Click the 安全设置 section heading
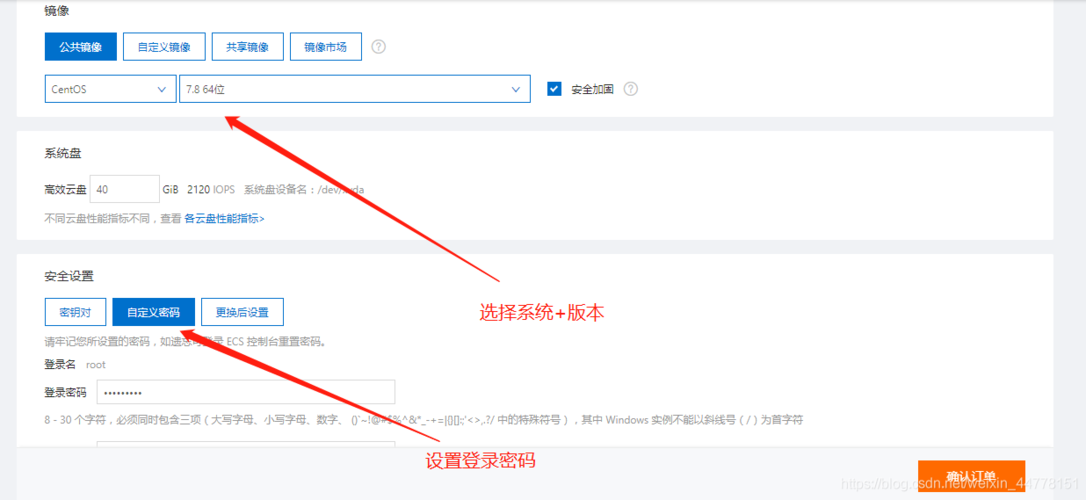The width and height of the screenshot is (1086, 500). click(x=69, y=276)
